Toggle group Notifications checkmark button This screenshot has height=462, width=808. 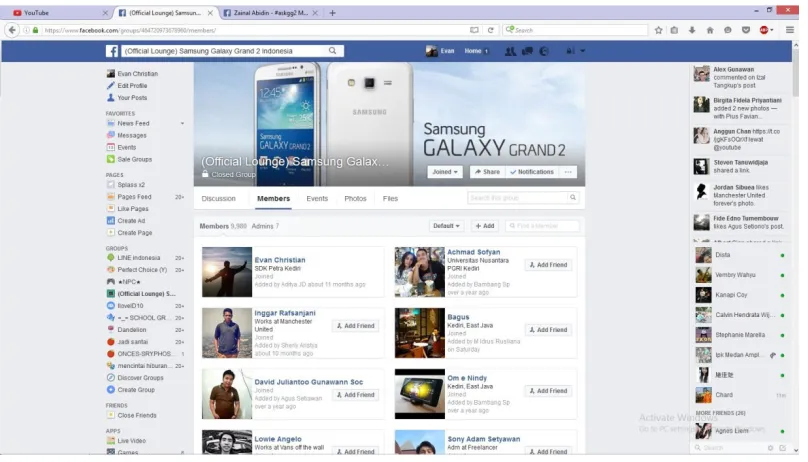click(x=532, y=172)
